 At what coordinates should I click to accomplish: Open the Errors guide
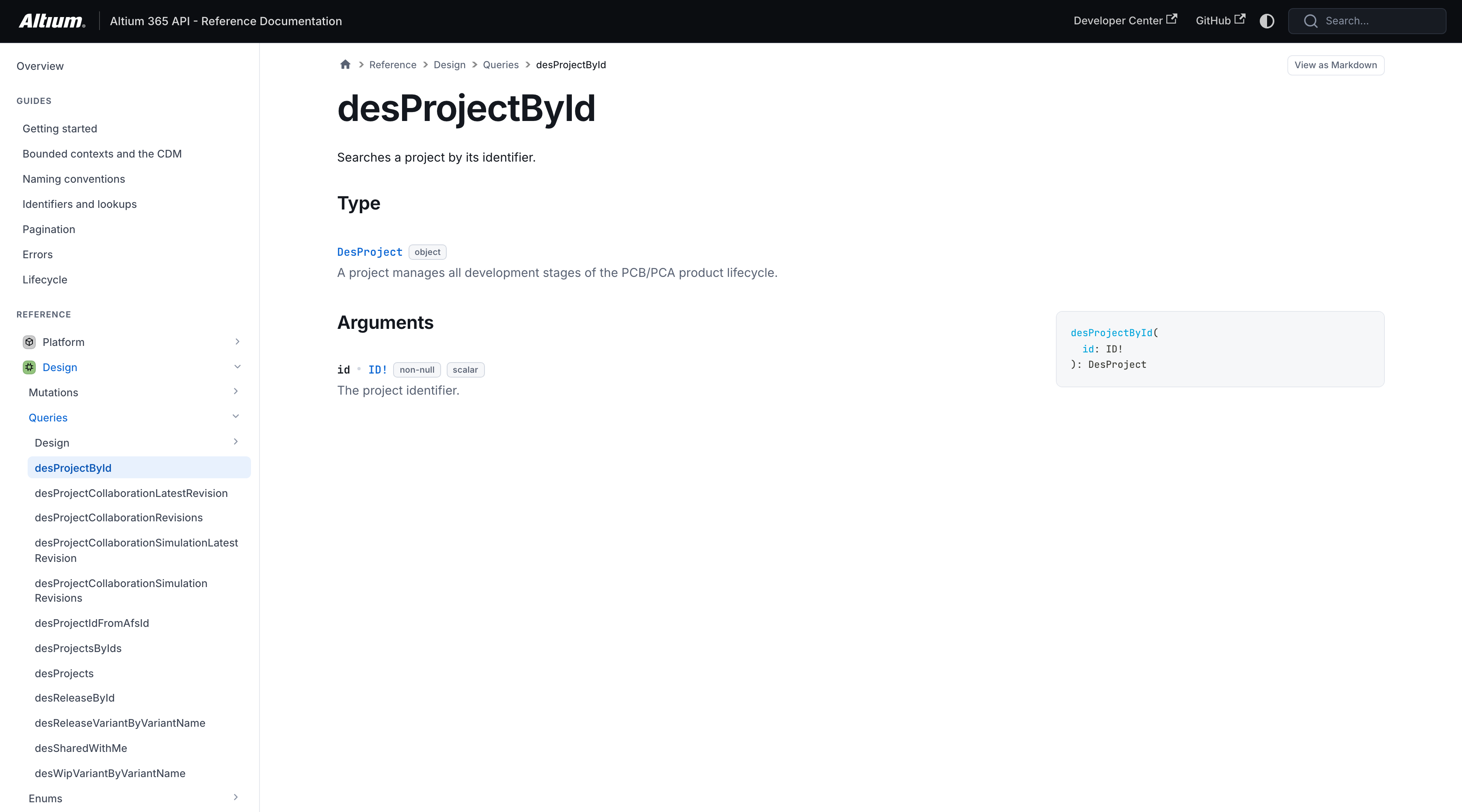point(37,255)
